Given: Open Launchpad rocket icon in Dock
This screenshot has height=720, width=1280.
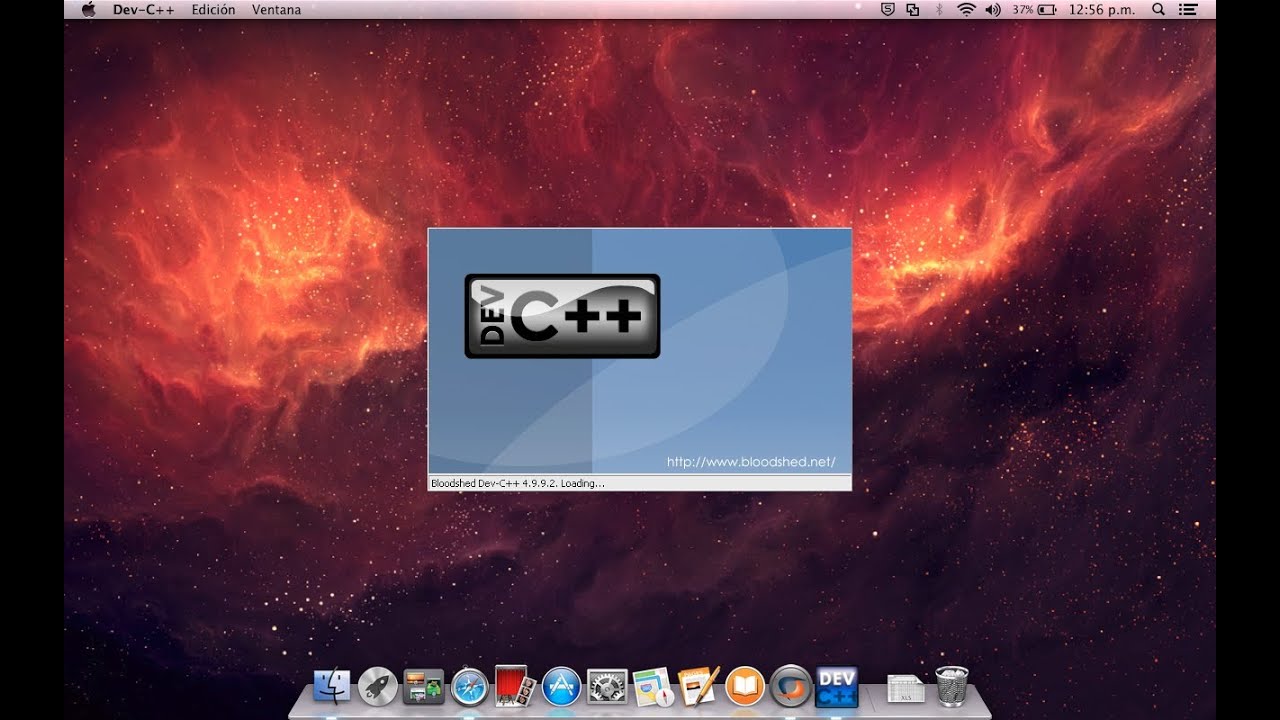Looking at the screenshot, I should tap(378, 687).
